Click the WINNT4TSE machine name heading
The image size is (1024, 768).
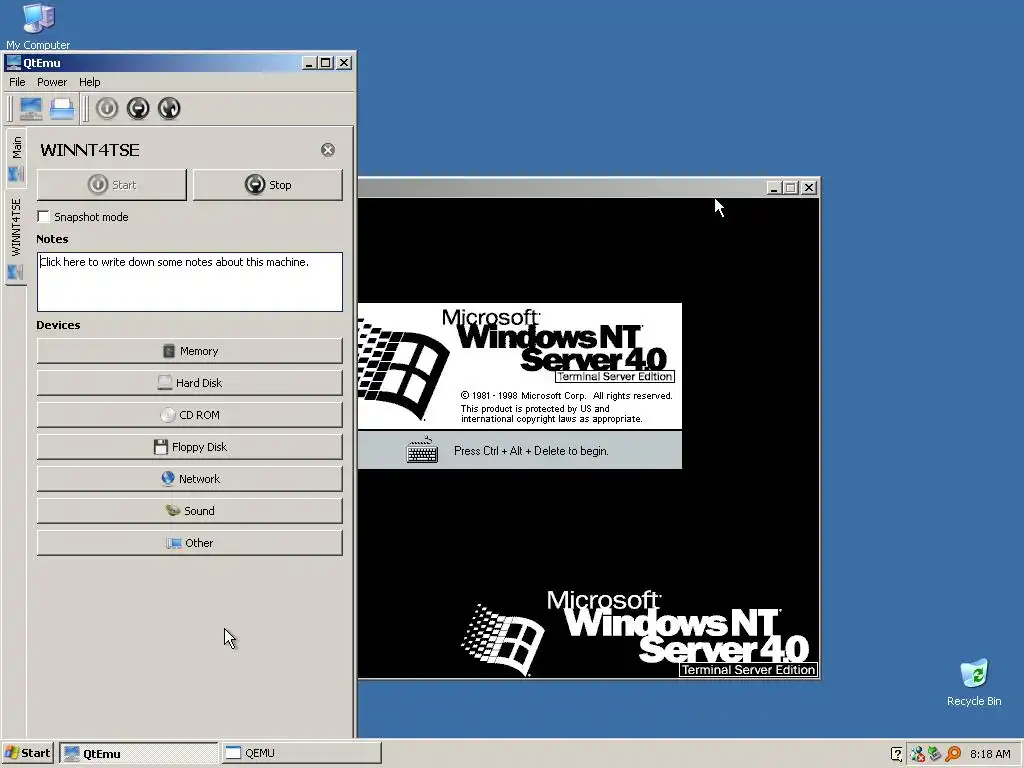tap(90, 150)
